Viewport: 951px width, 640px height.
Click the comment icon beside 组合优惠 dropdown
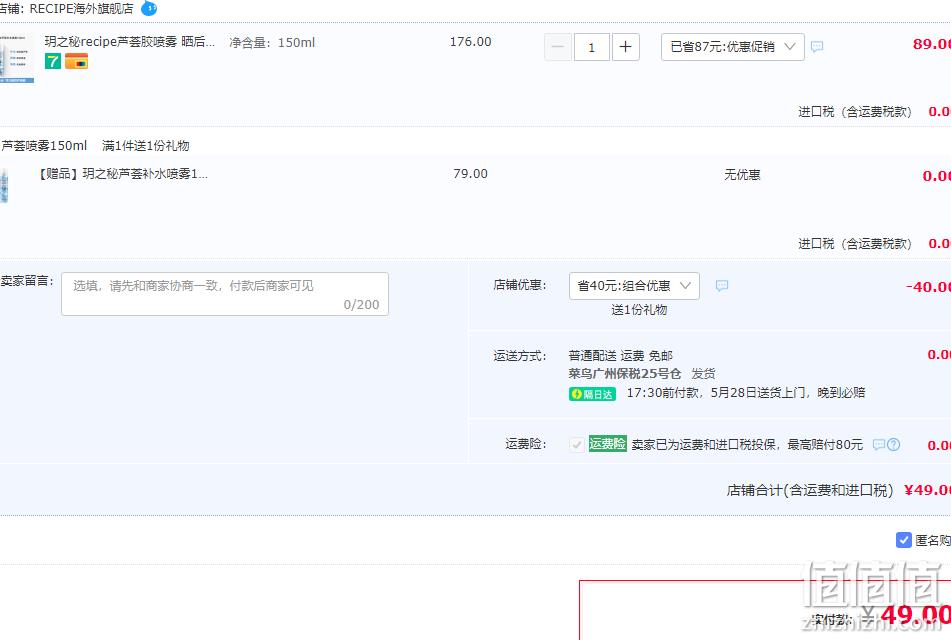[722, 285]
